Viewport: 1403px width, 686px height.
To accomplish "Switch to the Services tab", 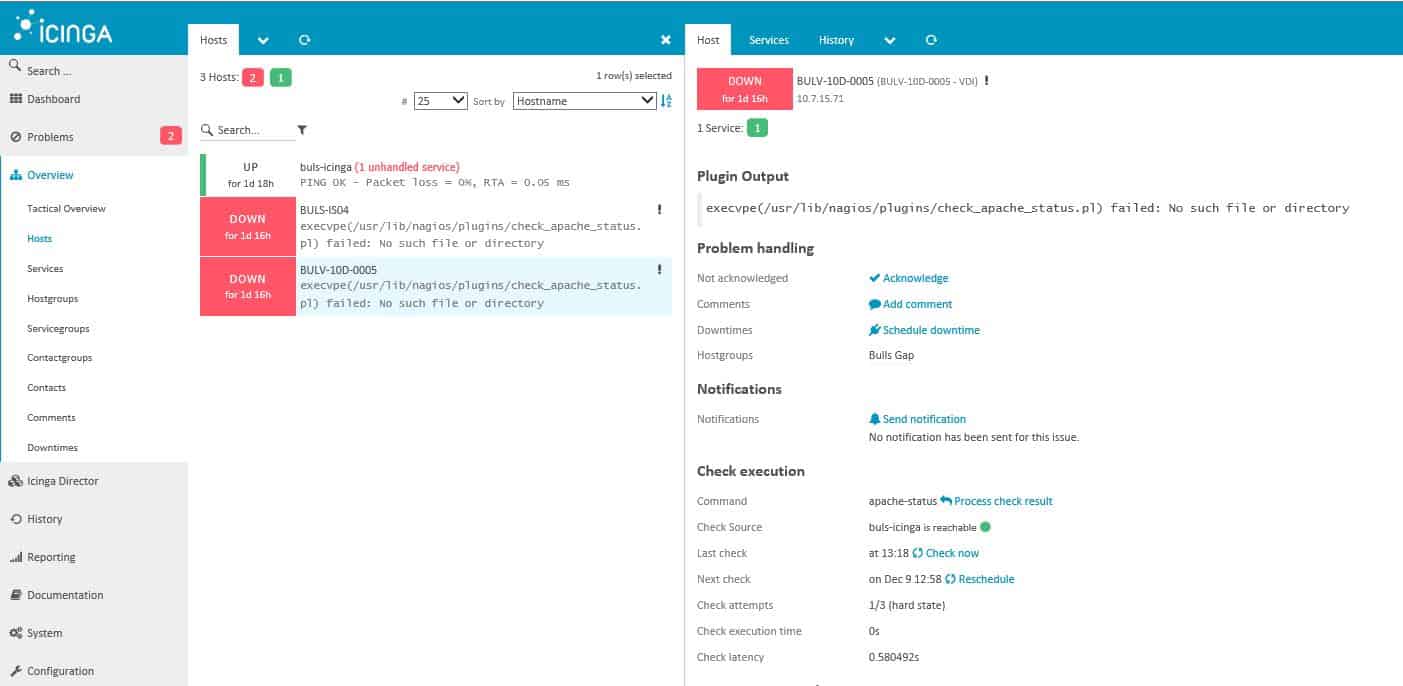I will pos(769,40).
